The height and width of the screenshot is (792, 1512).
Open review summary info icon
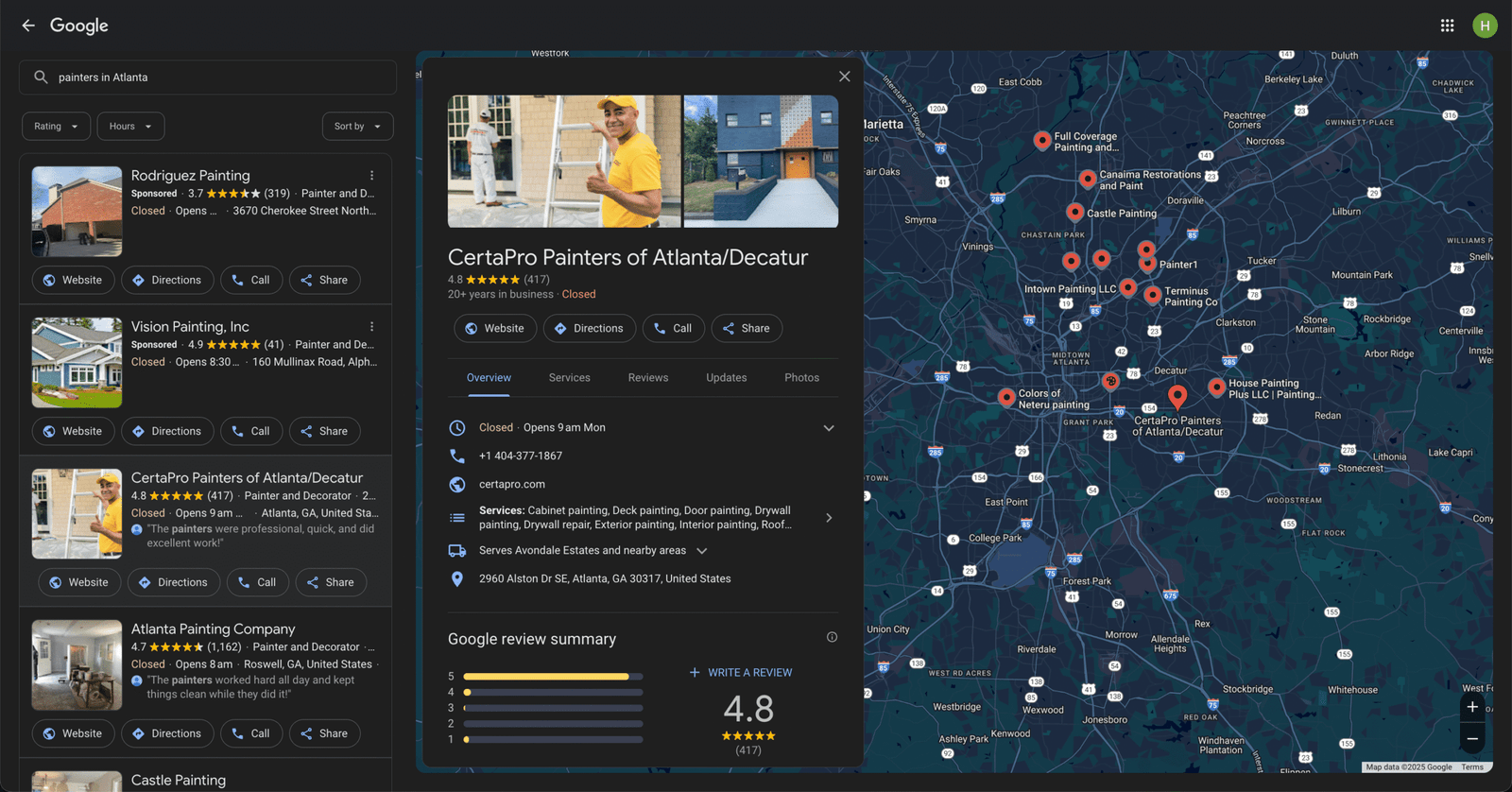coord(832,637)
